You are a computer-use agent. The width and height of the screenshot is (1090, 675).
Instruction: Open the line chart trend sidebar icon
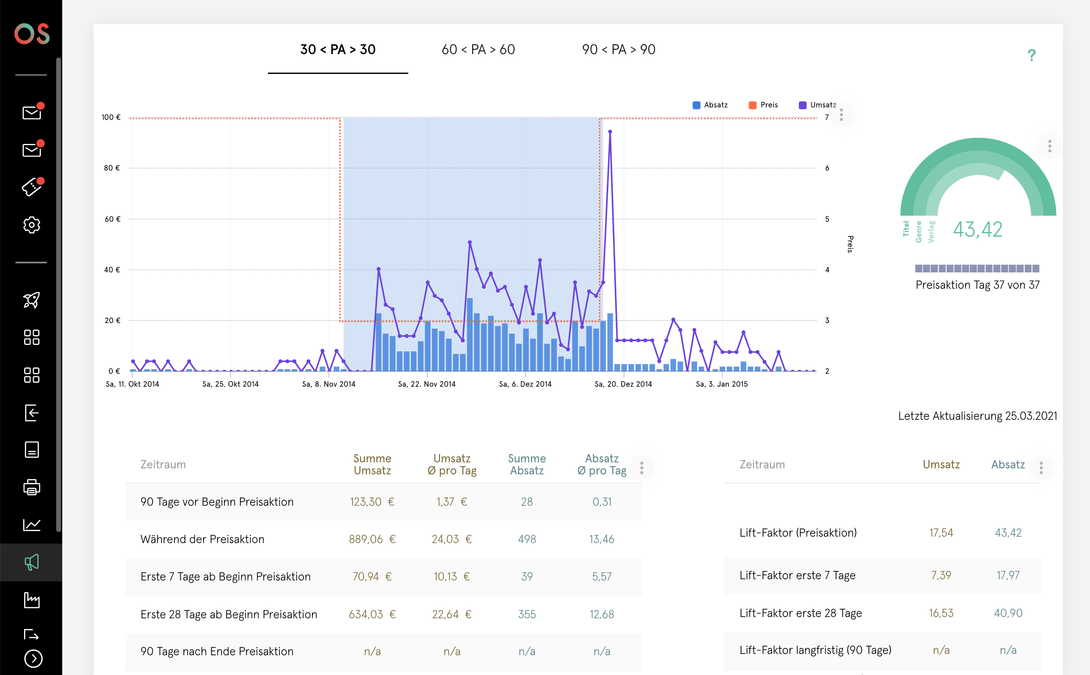[32, 525]
